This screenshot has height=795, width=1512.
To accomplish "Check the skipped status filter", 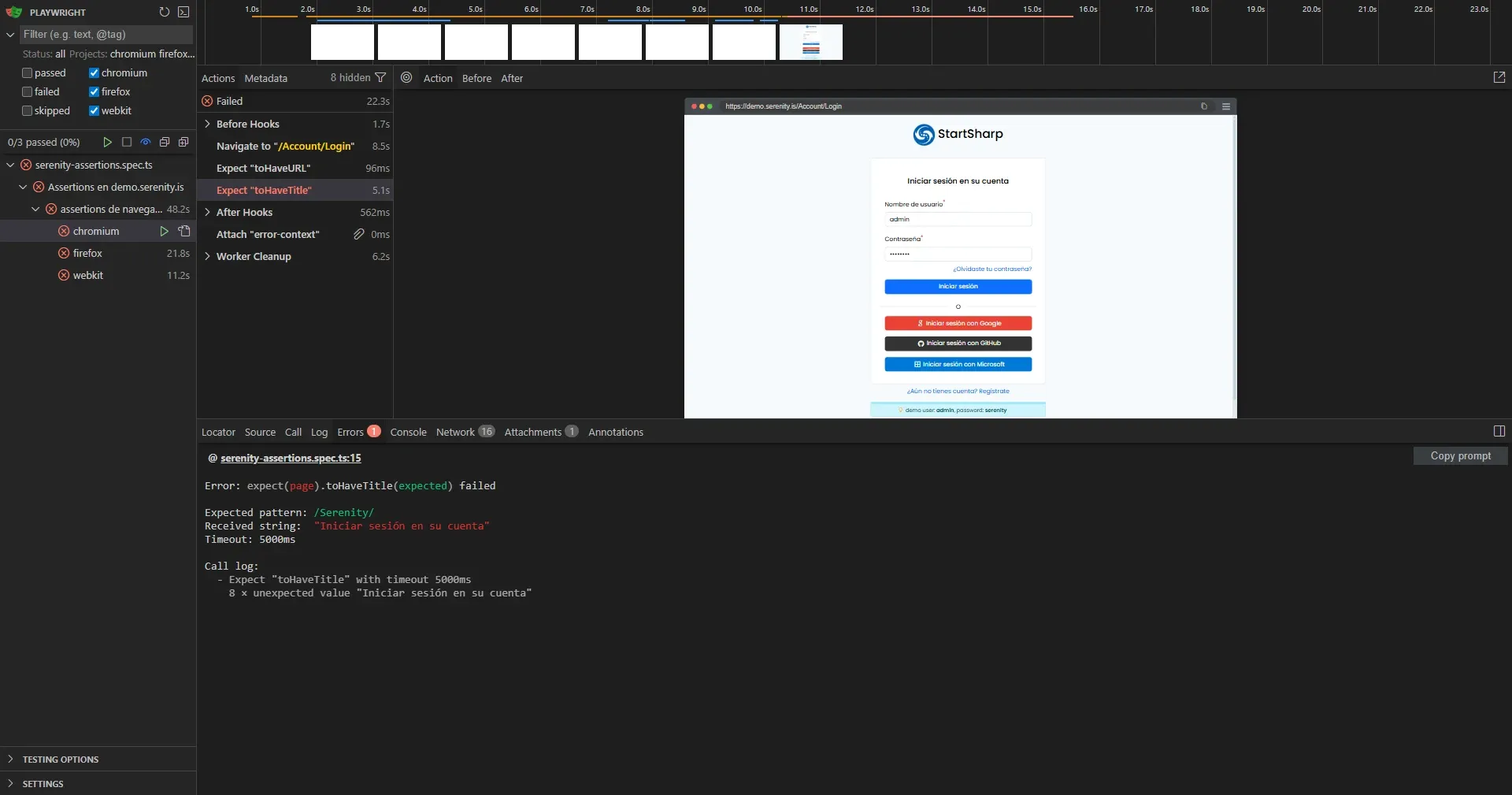I will (26, 110).
